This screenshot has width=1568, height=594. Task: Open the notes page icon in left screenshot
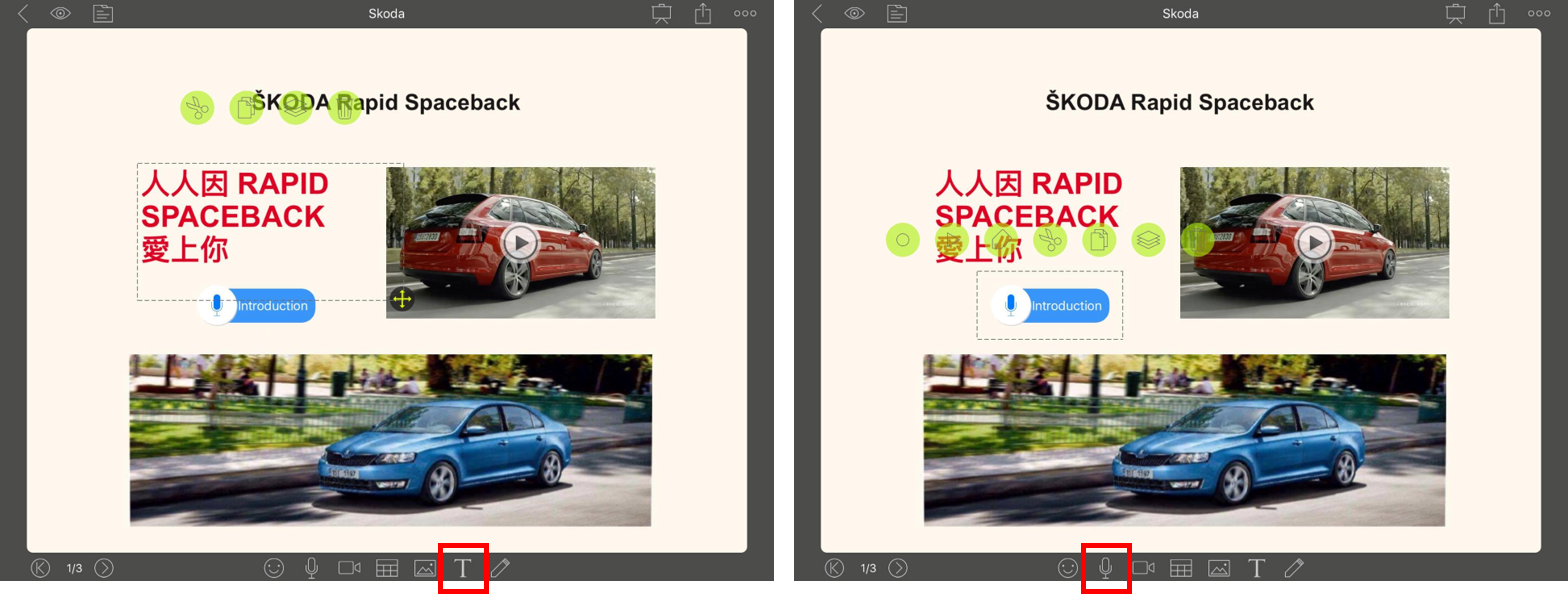pos(103,13)
